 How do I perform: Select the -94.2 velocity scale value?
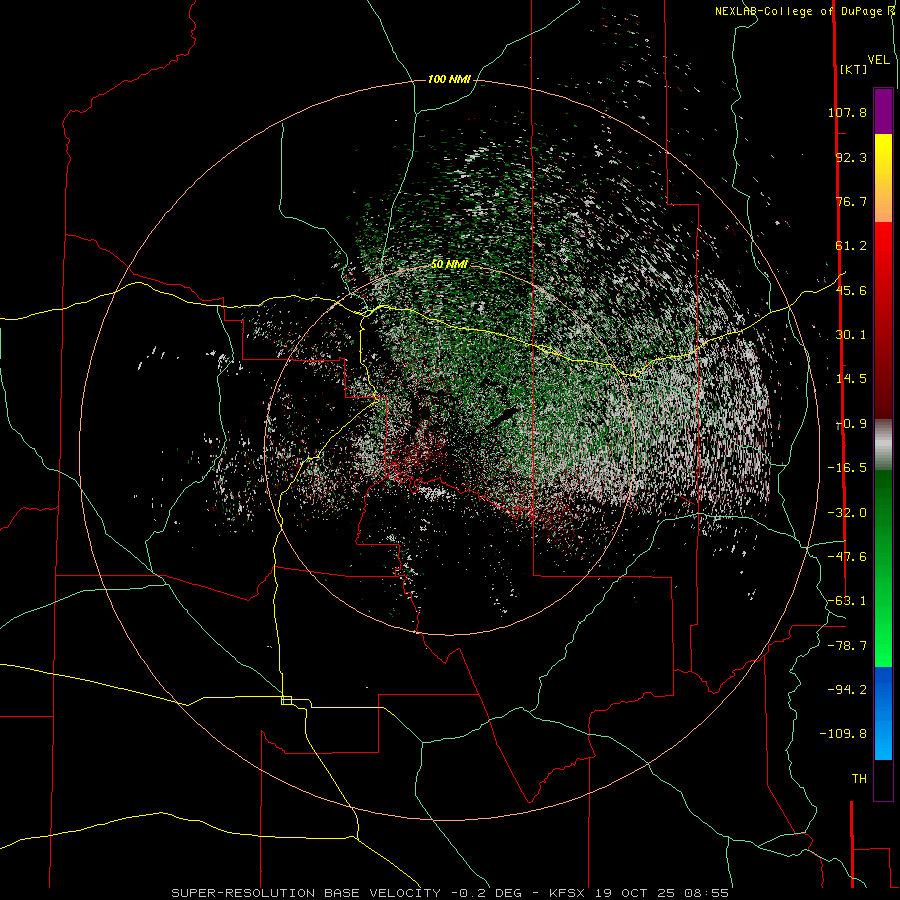click(x=847, y=689)
